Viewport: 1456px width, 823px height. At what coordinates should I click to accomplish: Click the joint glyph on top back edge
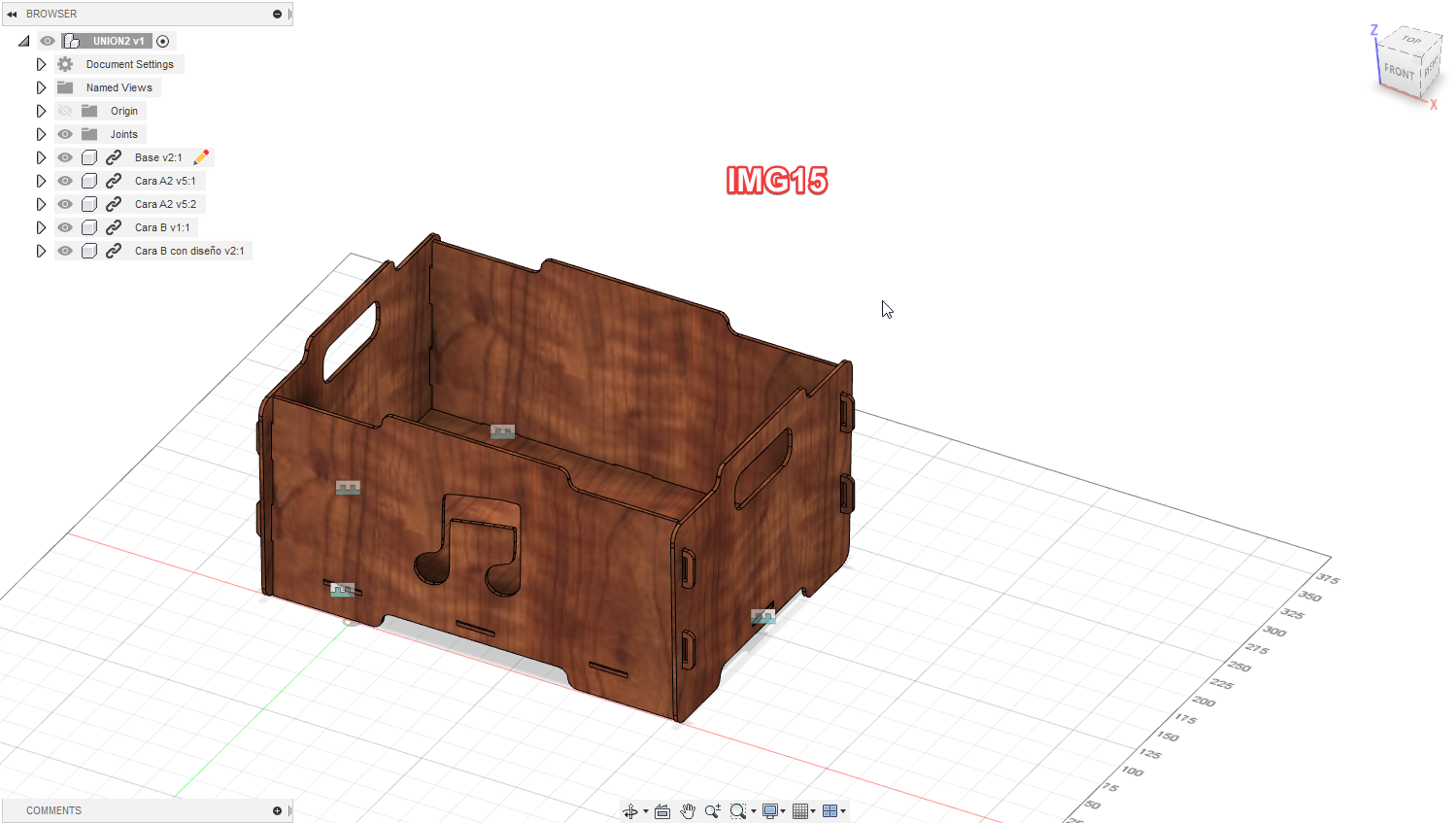[502, 431]
